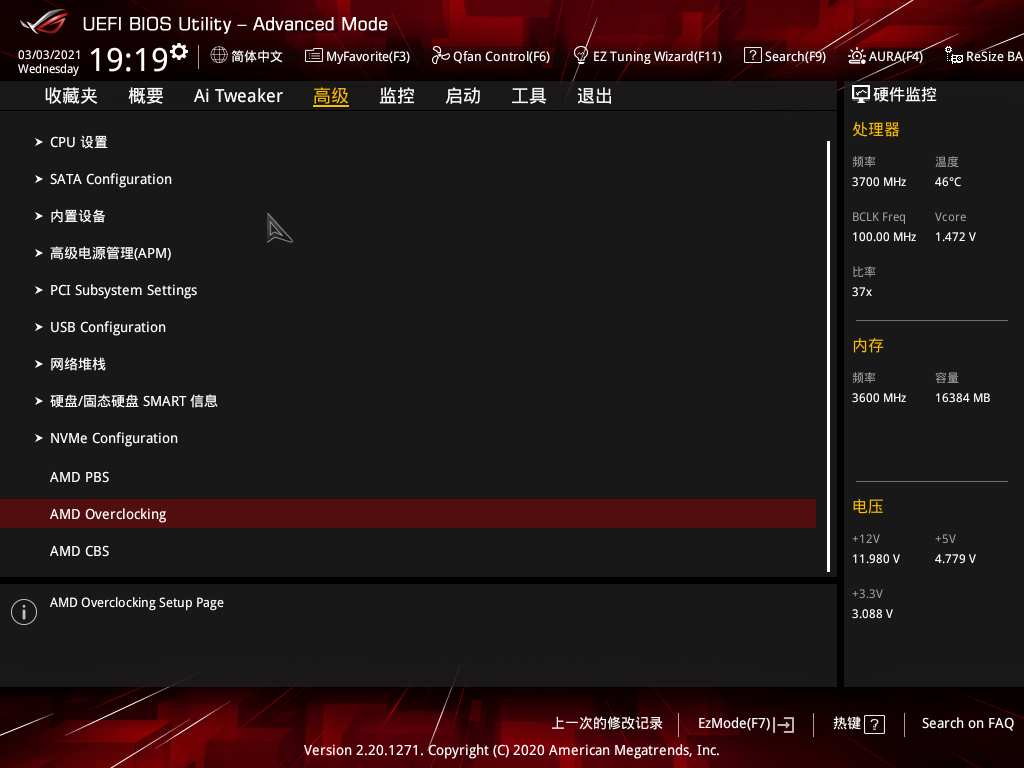Open the 启动 boot menu tab
Image resolution: width=1024 pixels, height=768 pixels.
(462, 95)
